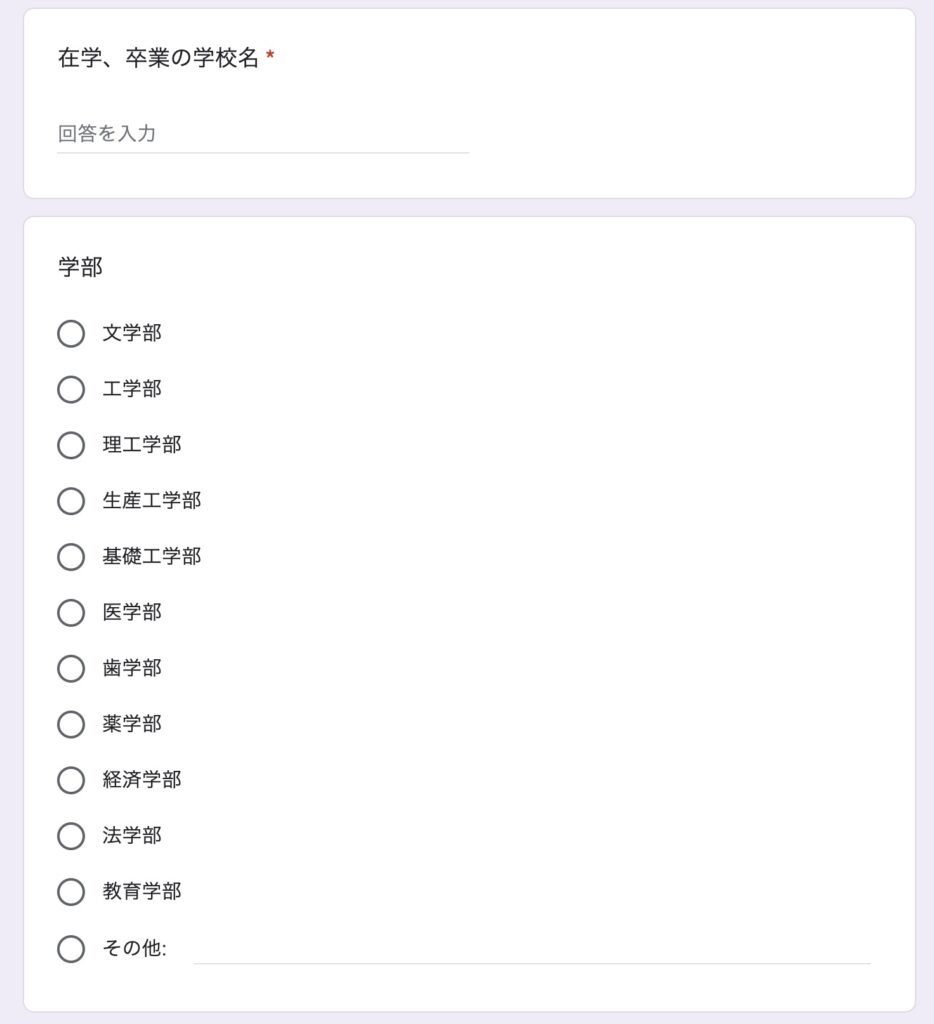Select the 文学部 radio button

[71, 334]
